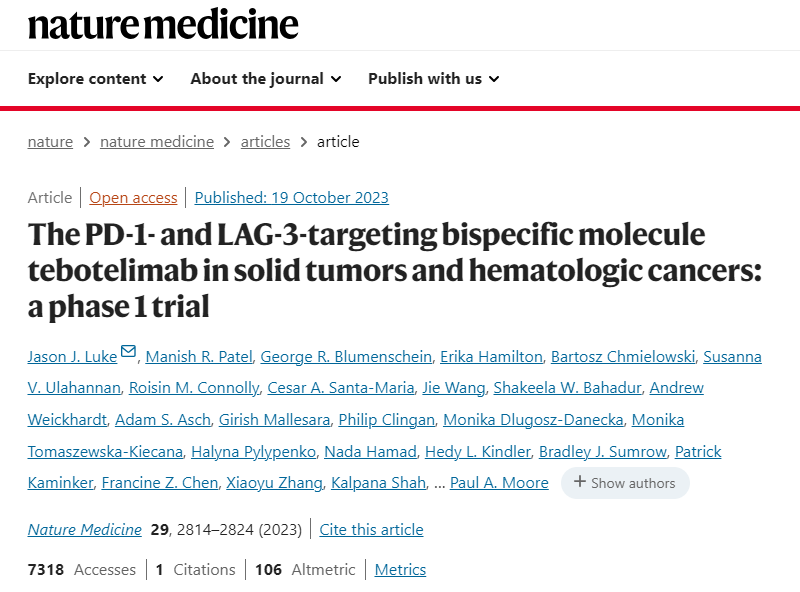Navigate to the articles breadcrumb
The height and width of the screenshot is (592, 800).
(265, 141)
